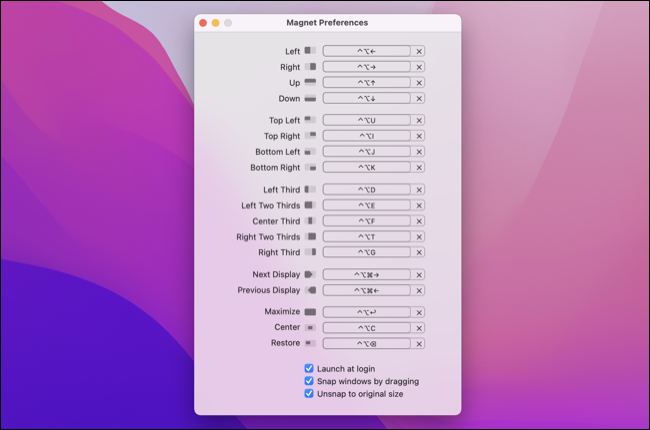Clear the Bottom Left shortcut
Screen dimensions: 650x430
click(419, 152)
